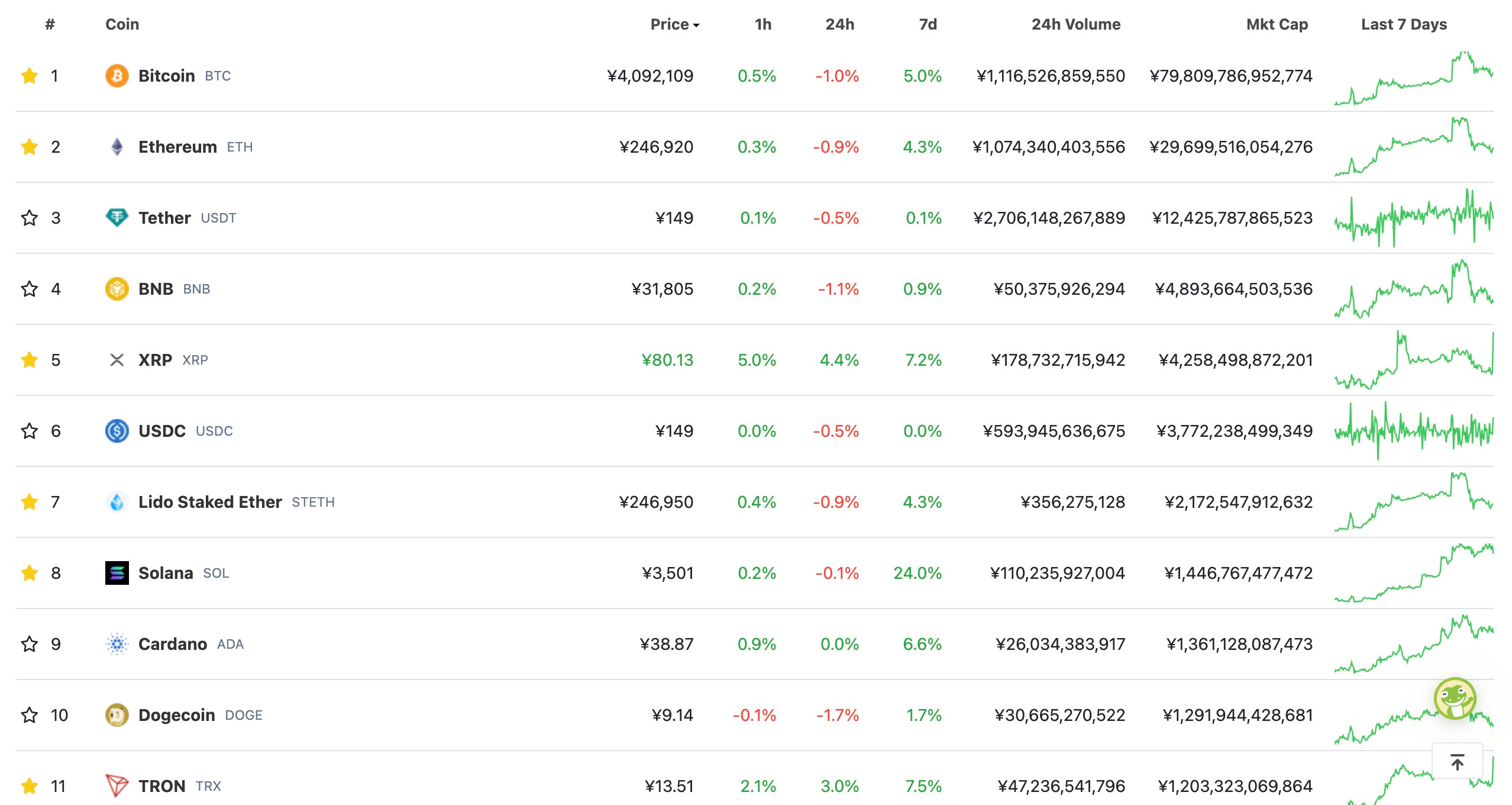Click the Ethereum logo icon
This screenshot has height=805, width=1512.
[x=117, y=147]
